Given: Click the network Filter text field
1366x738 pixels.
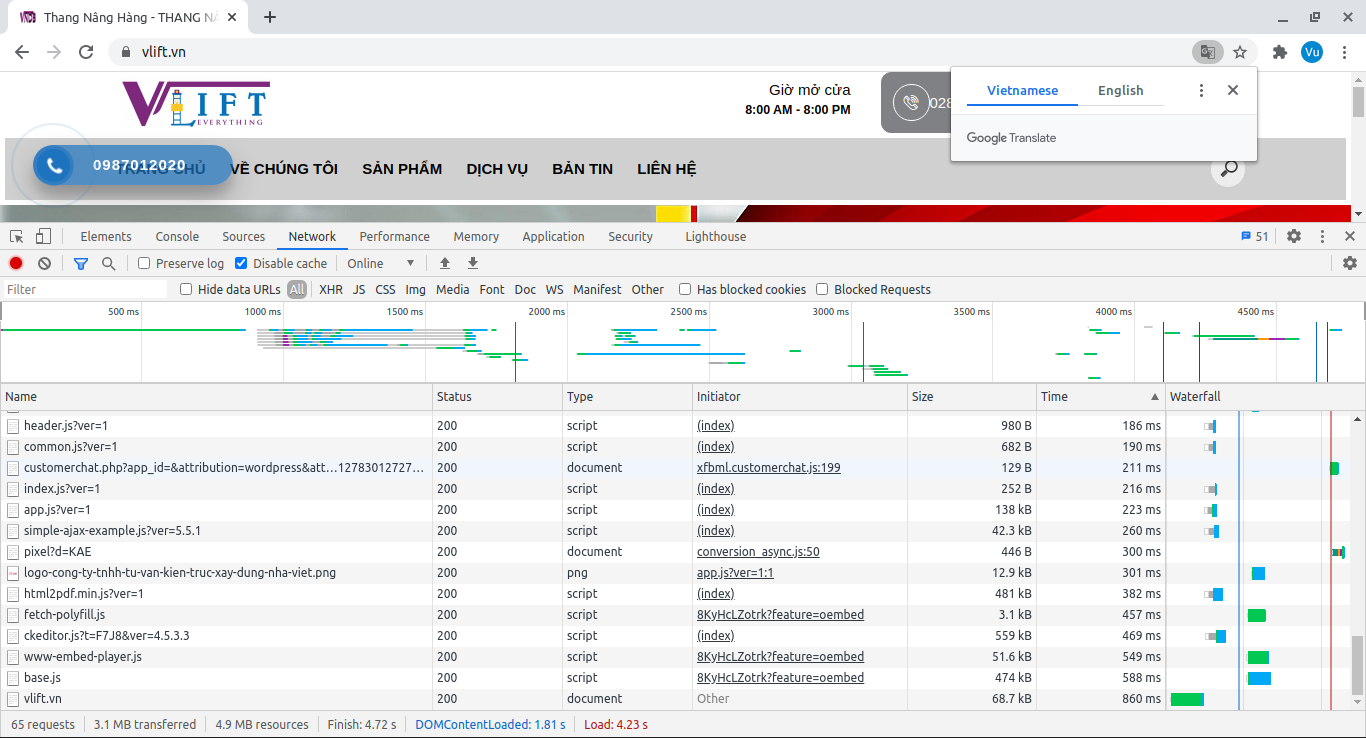Looking at the screenshot, I should pos(84,289).
